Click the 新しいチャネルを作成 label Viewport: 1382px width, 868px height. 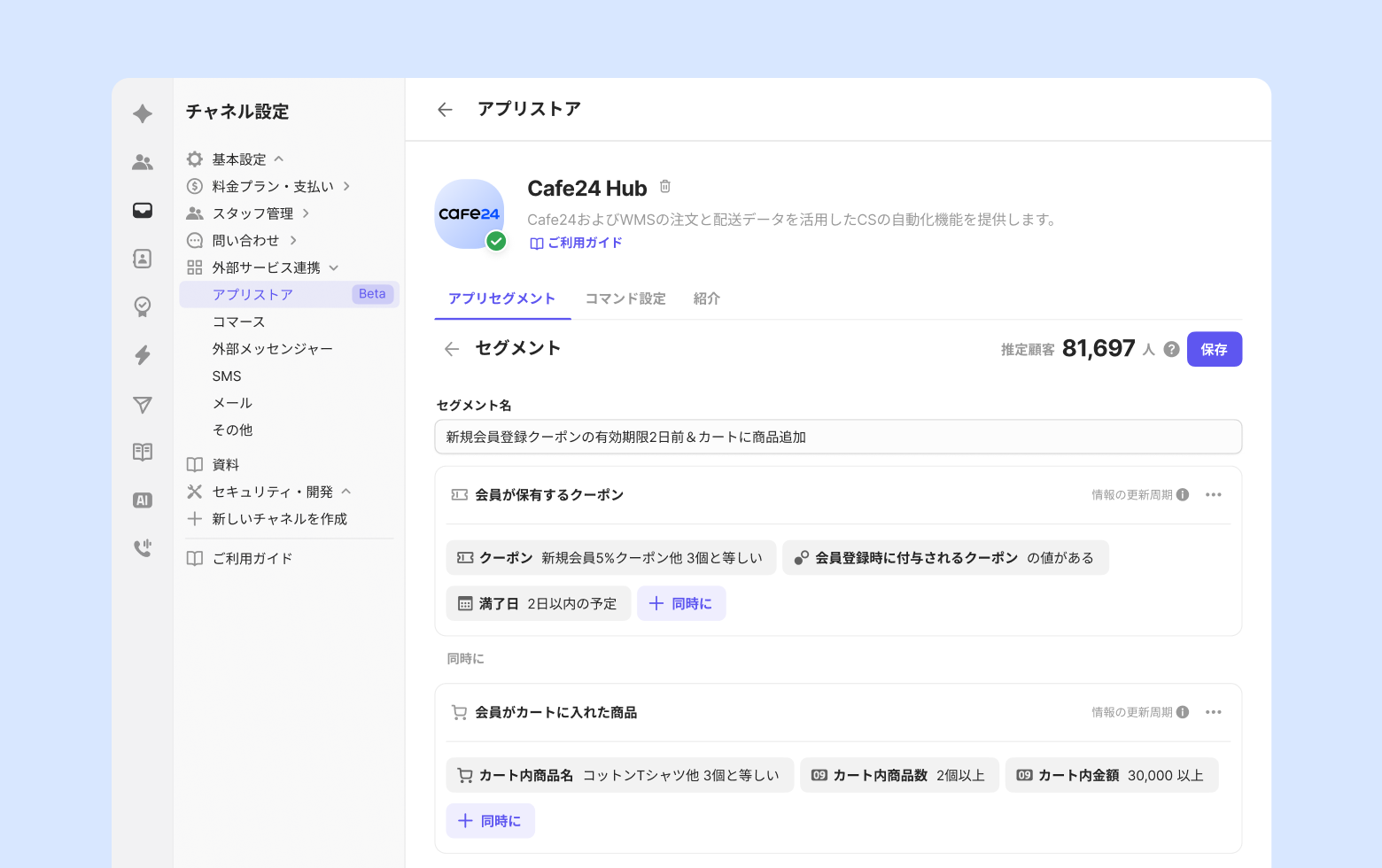click(280, 519)
